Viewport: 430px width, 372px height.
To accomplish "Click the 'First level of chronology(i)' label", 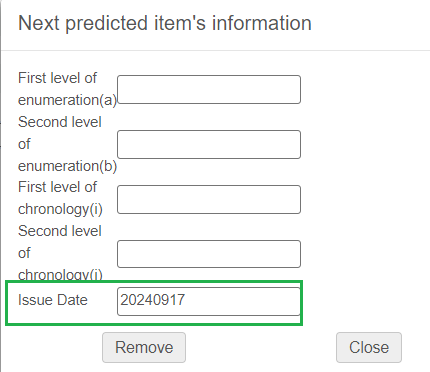I will coord(60,198).
